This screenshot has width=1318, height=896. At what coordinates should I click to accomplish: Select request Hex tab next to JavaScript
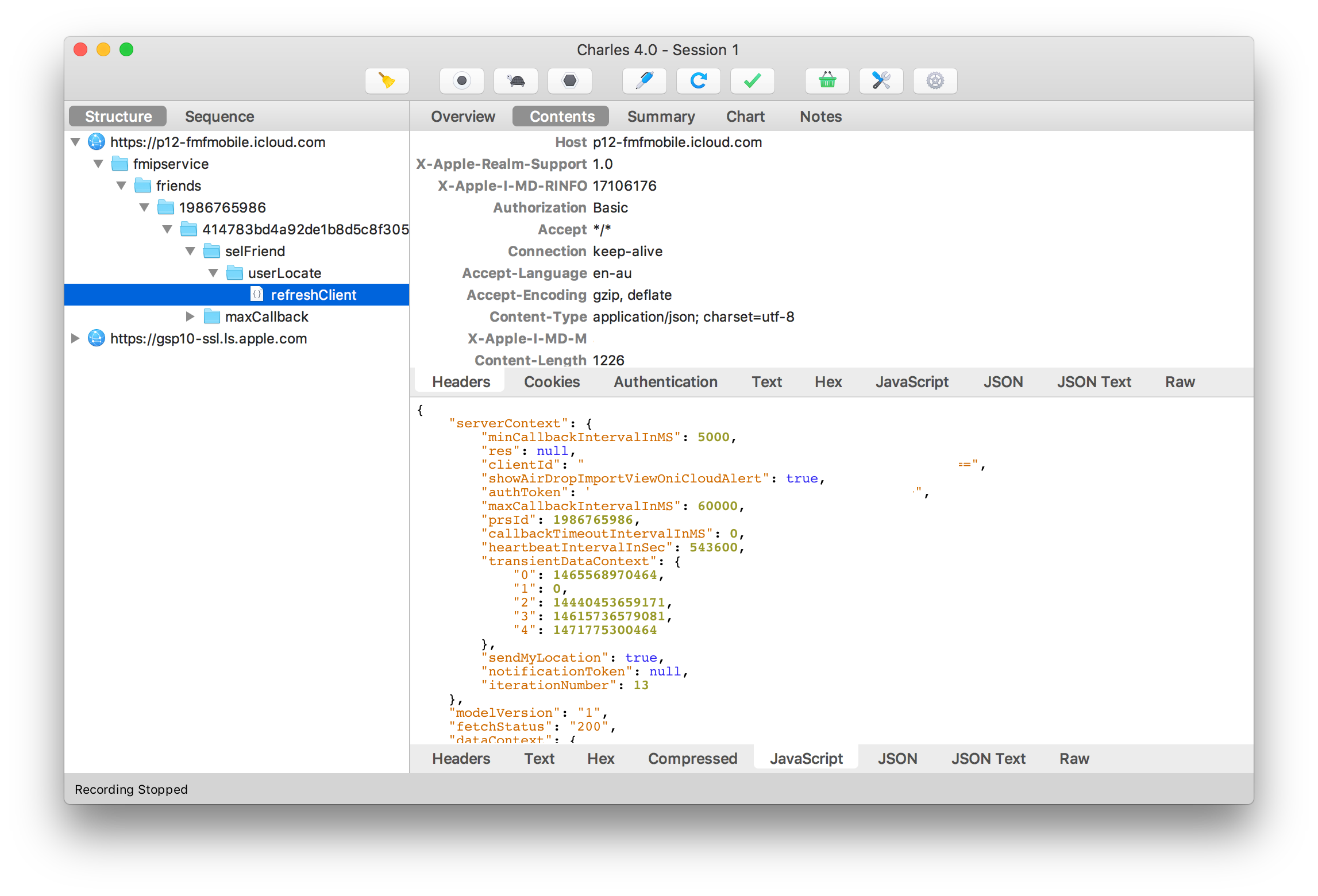828,382
